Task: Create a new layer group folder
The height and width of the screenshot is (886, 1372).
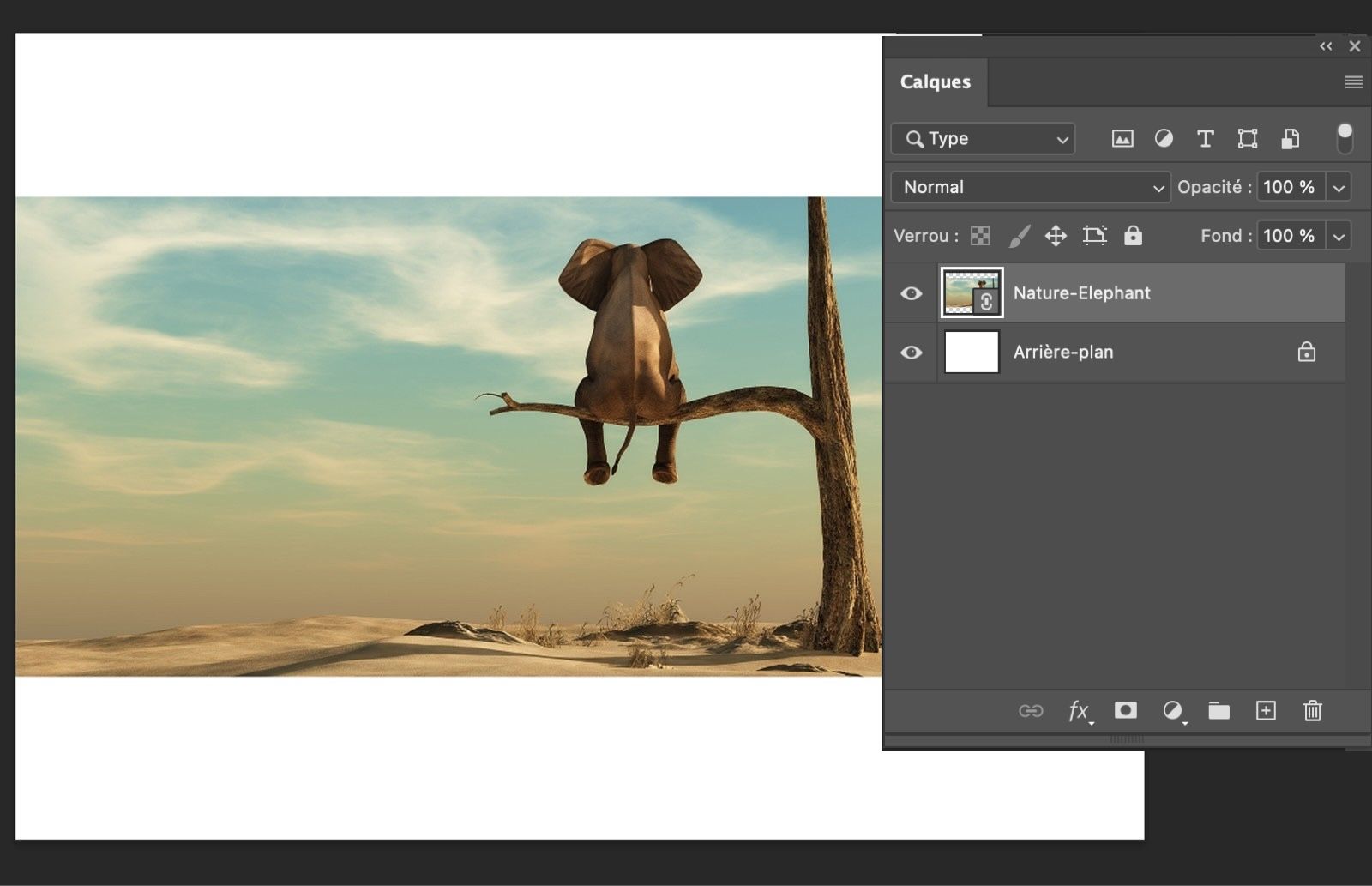Action: [1219, 710]
